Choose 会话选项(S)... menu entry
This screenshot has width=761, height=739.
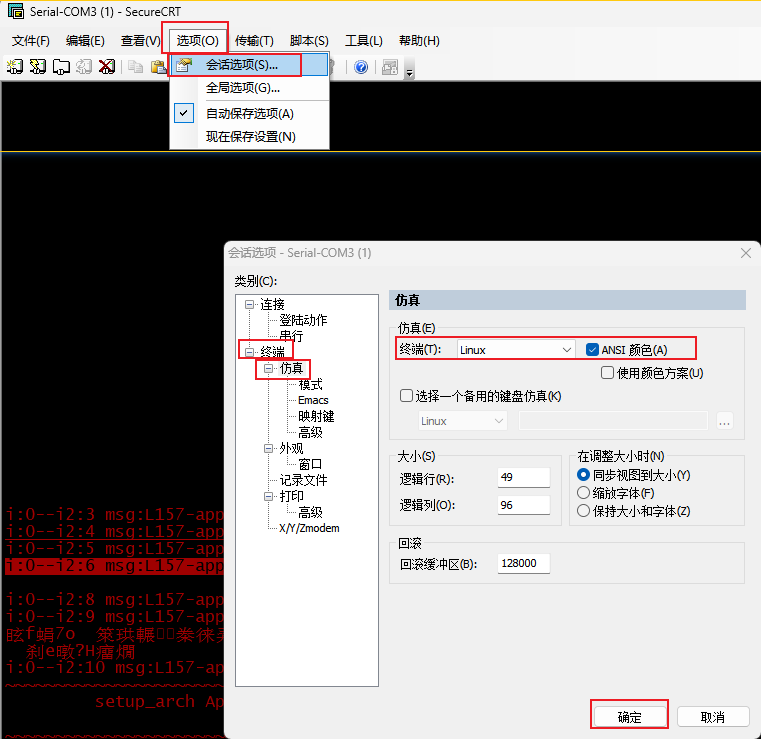coord(249,65)
